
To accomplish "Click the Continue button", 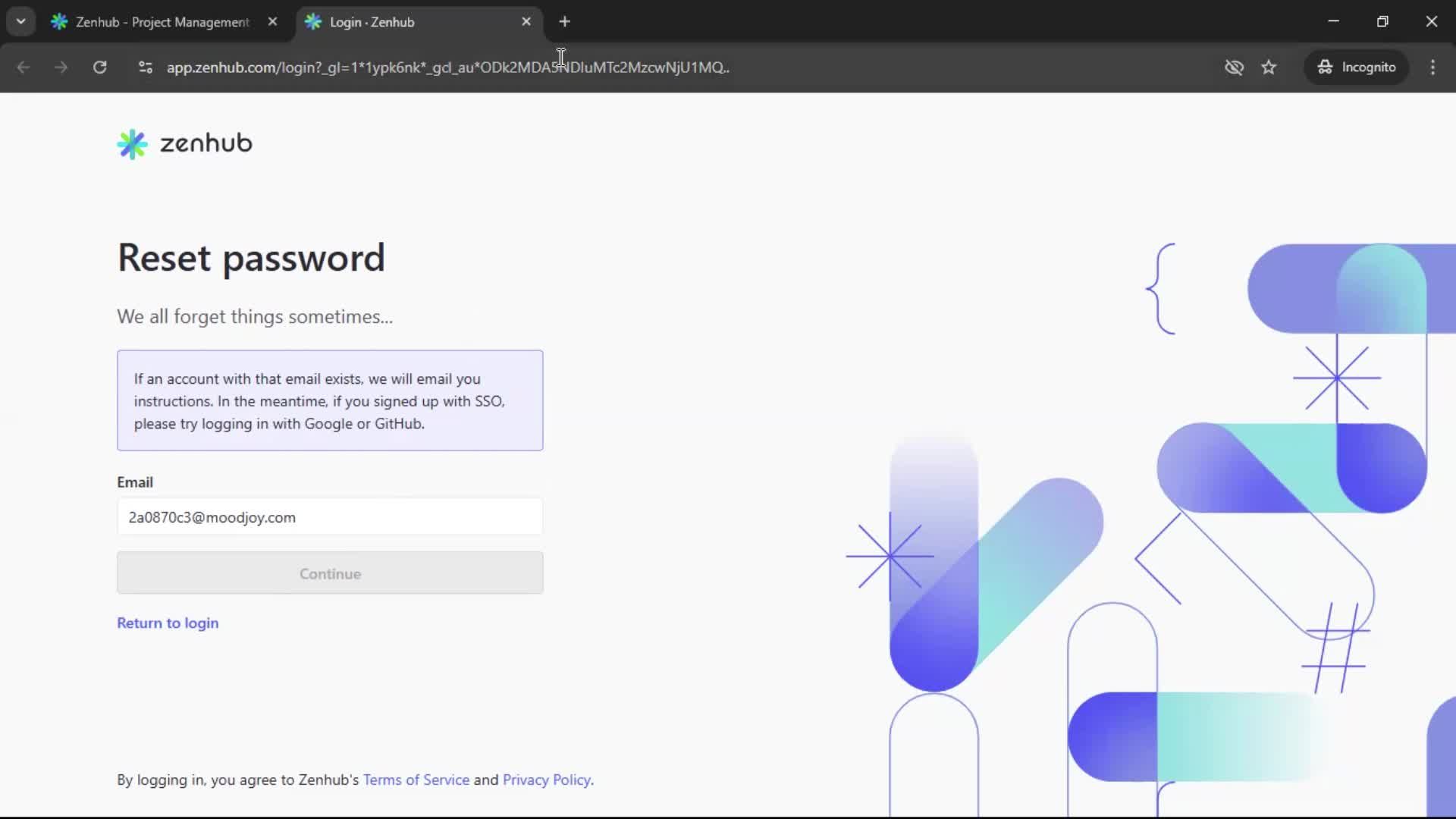I will pos(329,573).
